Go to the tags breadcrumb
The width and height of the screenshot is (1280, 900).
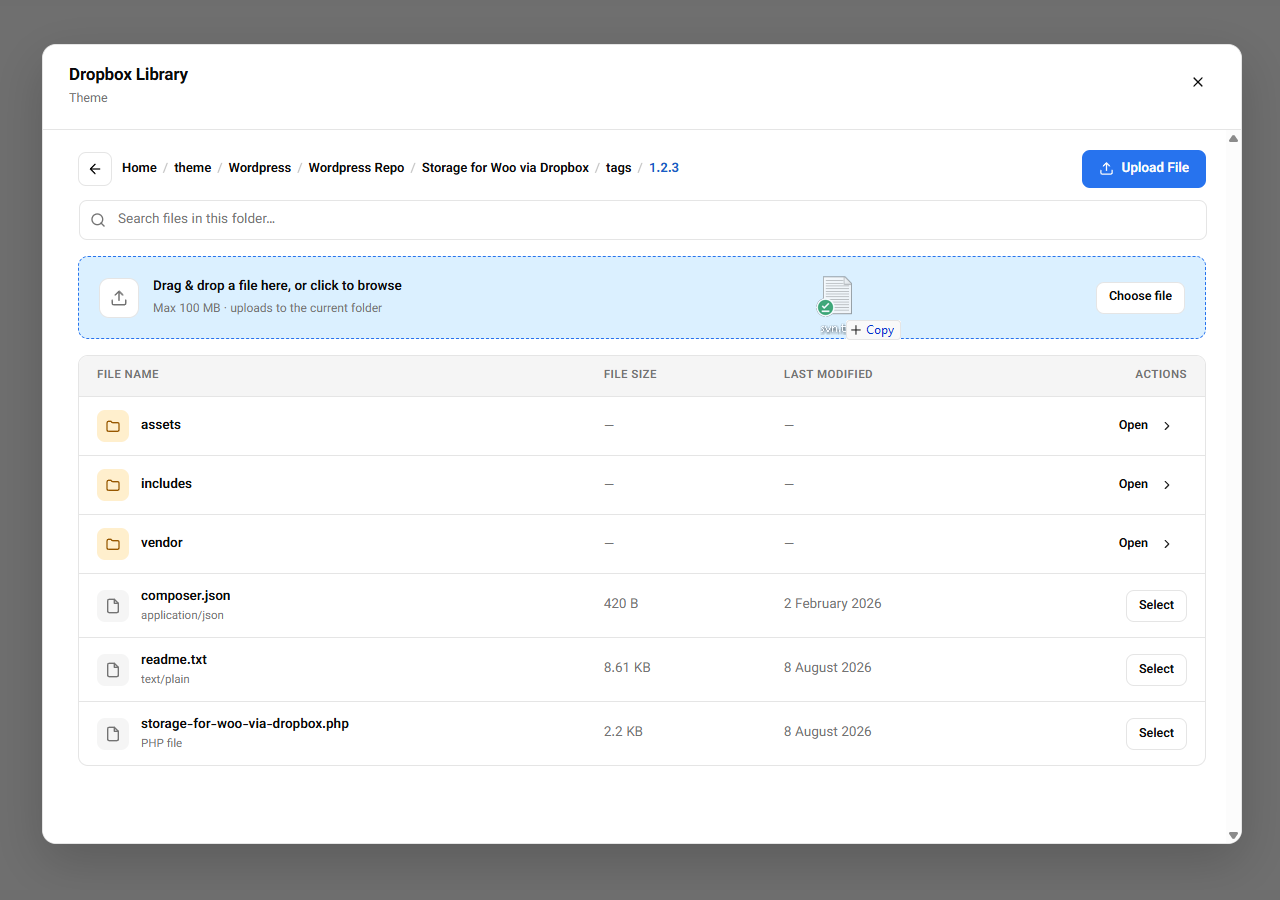pos(619,168)
